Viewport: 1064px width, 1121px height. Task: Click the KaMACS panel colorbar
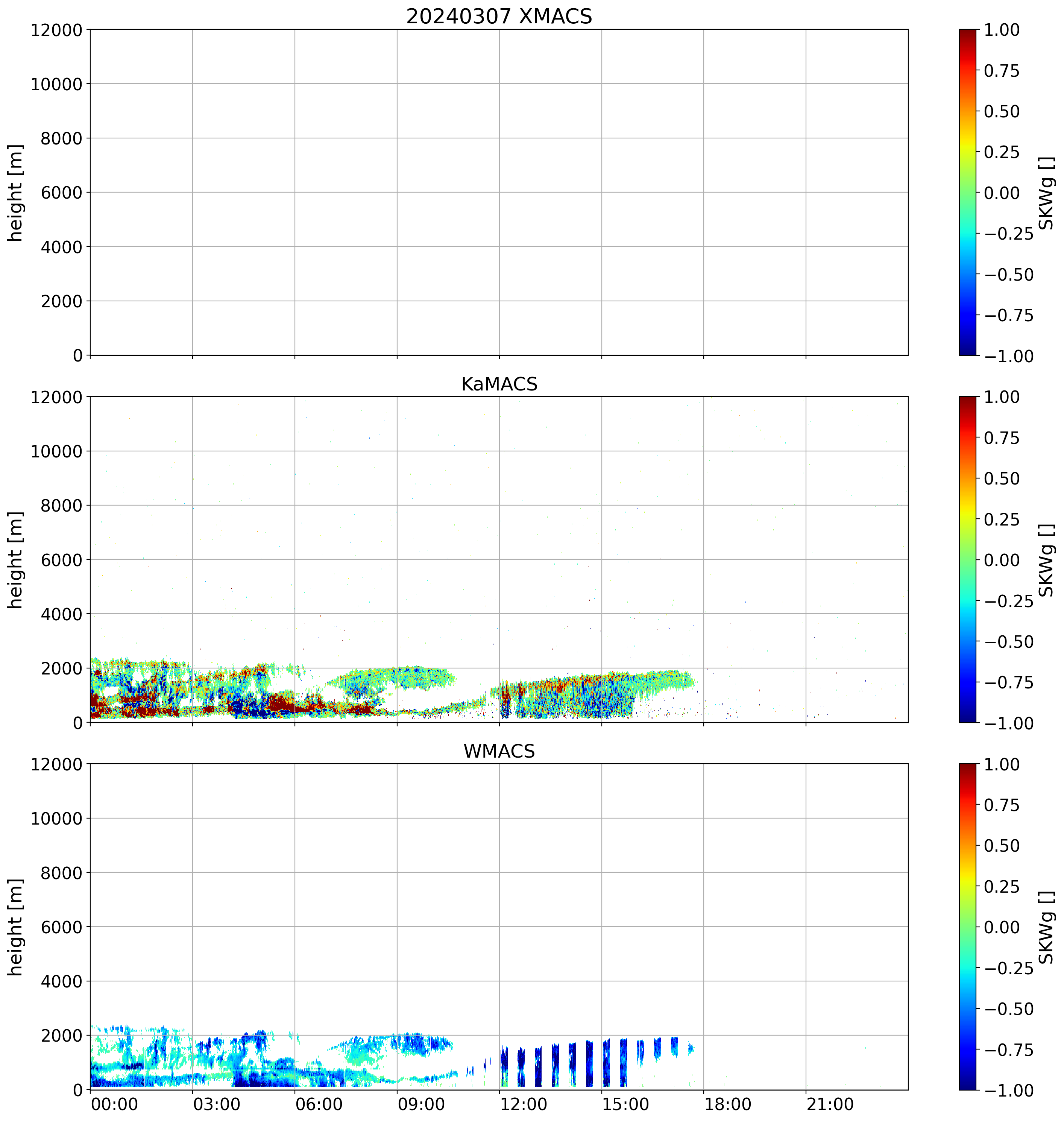click(968, 559)
